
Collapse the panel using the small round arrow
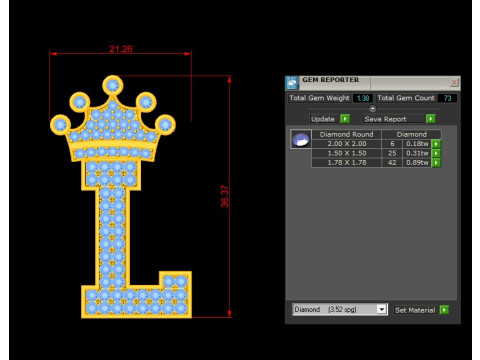[x=373, y=109]
